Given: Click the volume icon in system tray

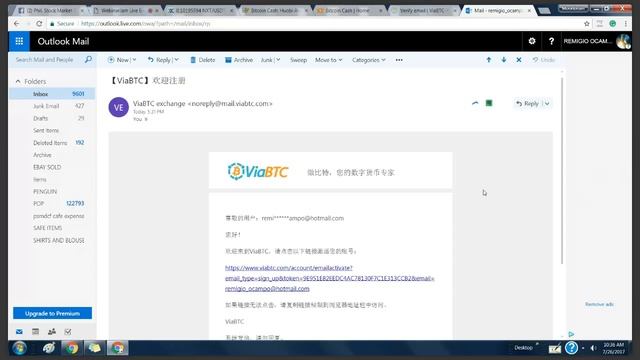Looking at the screenshot, I should (593, 348).
